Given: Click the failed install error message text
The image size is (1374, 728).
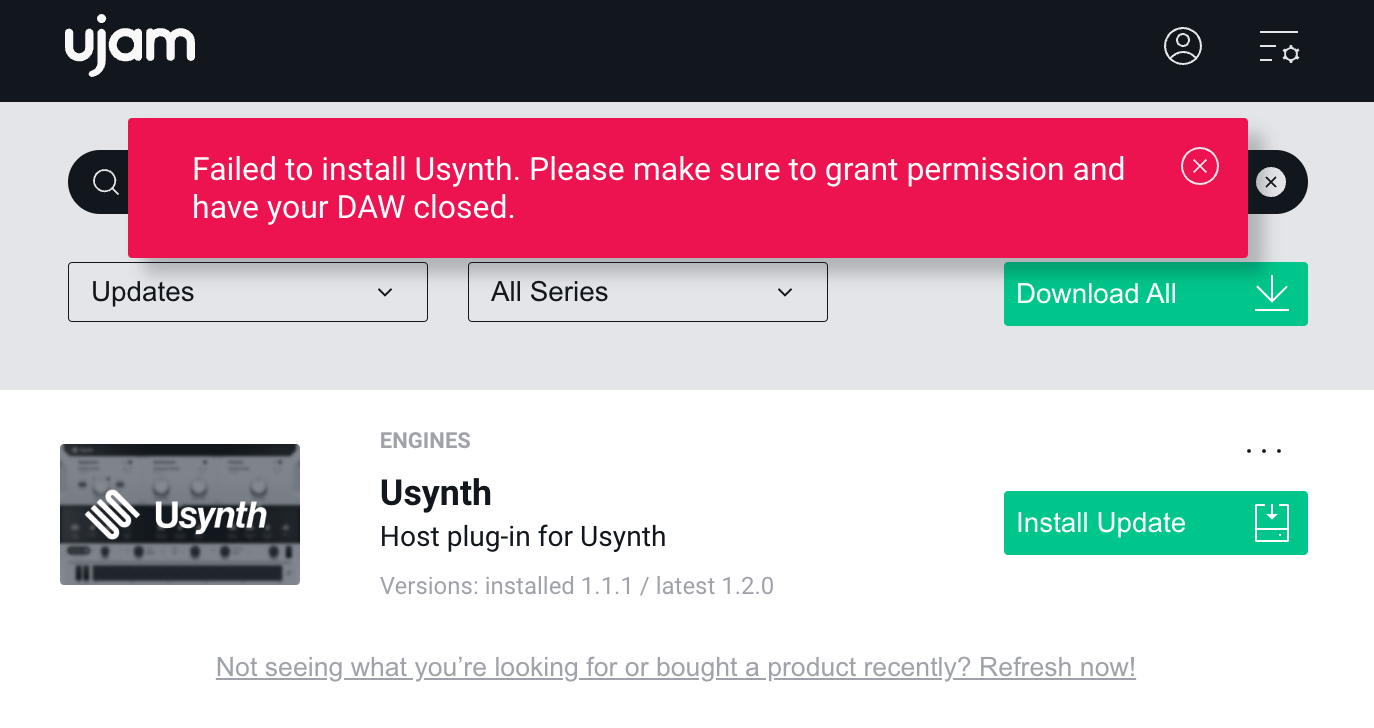Looking at the screenshot, I should [x=657, y=188].
